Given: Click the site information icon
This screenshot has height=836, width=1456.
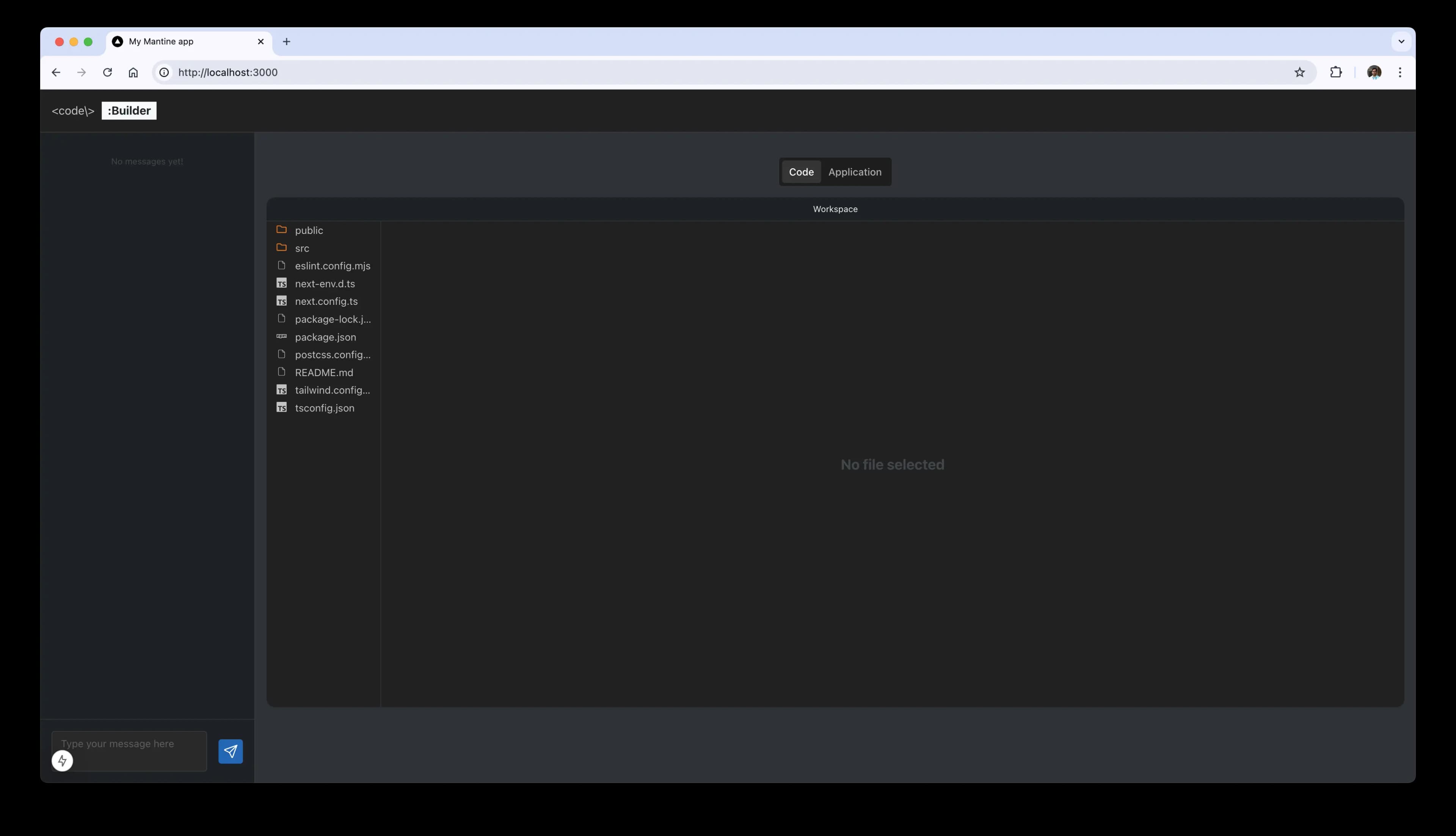Looking at the screenshot, I should pos(164,72).
